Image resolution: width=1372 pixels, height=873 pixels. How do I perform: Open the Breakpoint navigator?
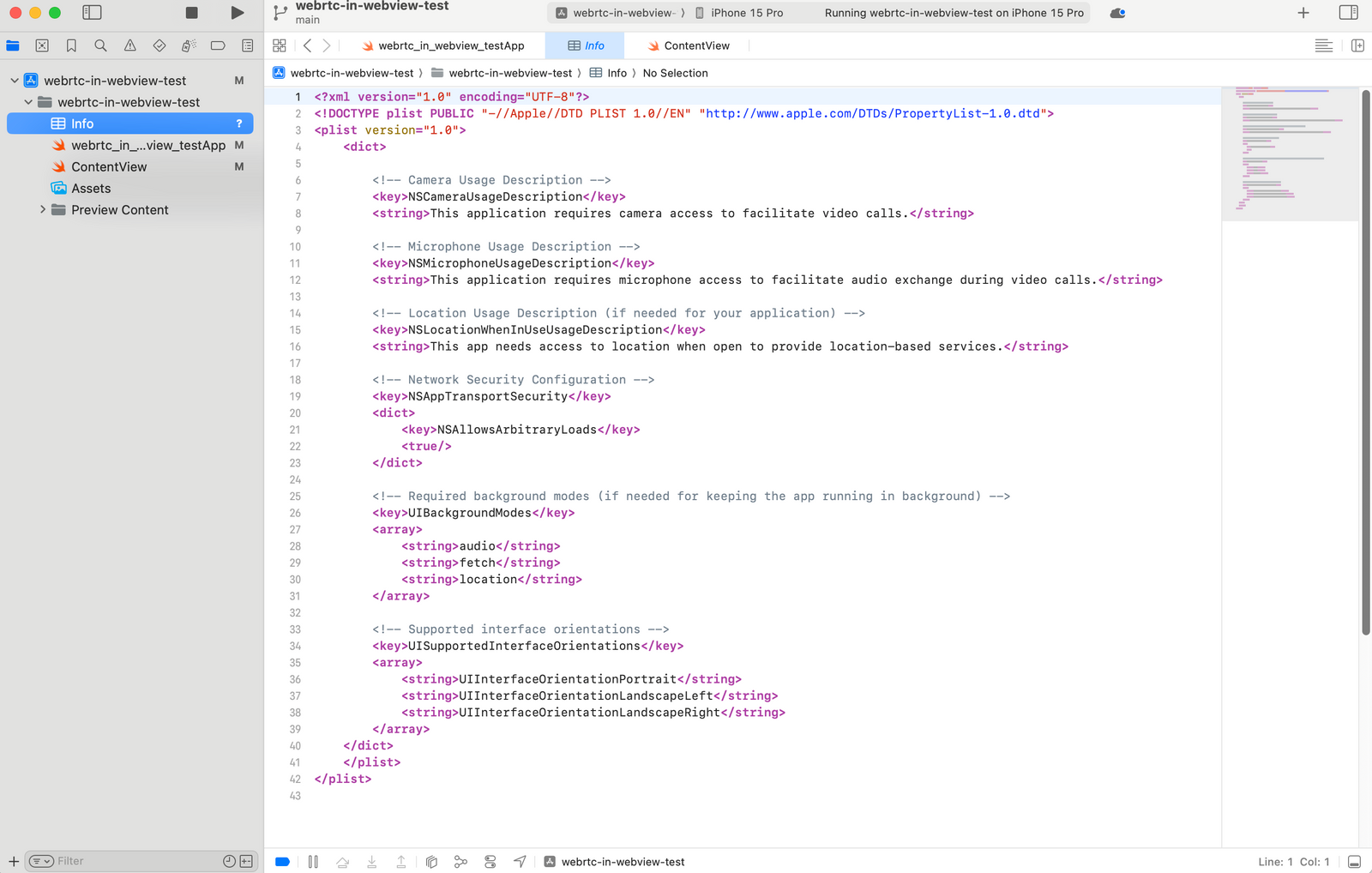218,45
